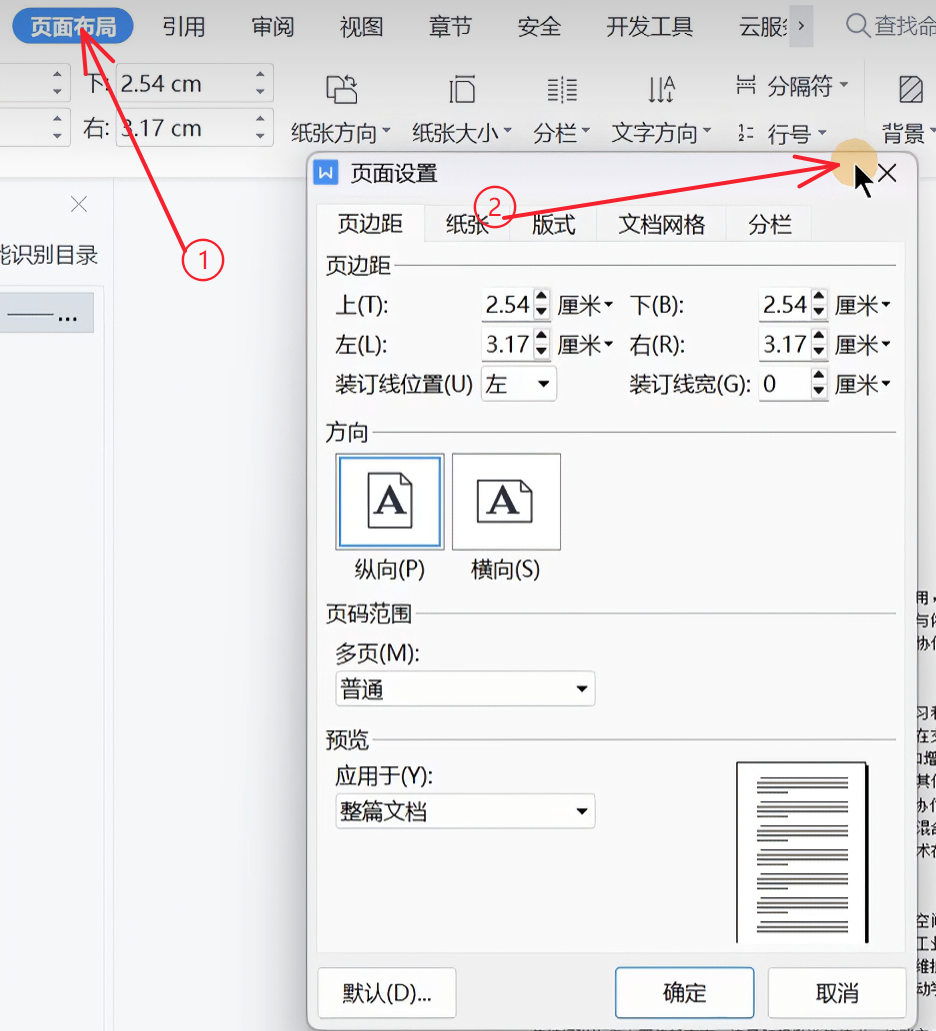Open the 行号 line numbers menu
Screen dimensions: 936x1031
(x=782, y=133)
